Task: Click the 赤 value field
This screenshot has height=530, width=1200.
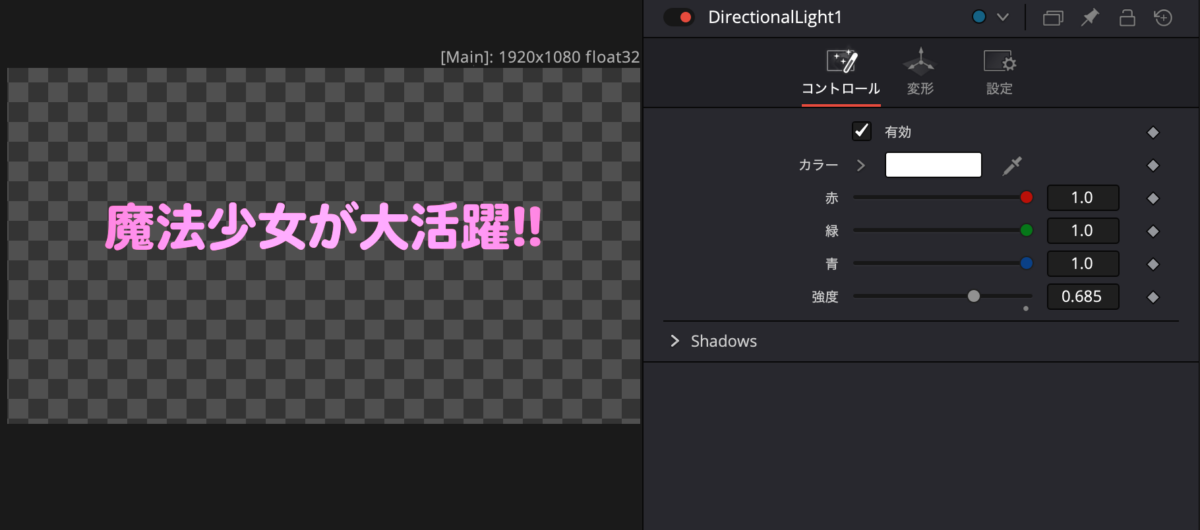Action: click(x=1082, y=198)
